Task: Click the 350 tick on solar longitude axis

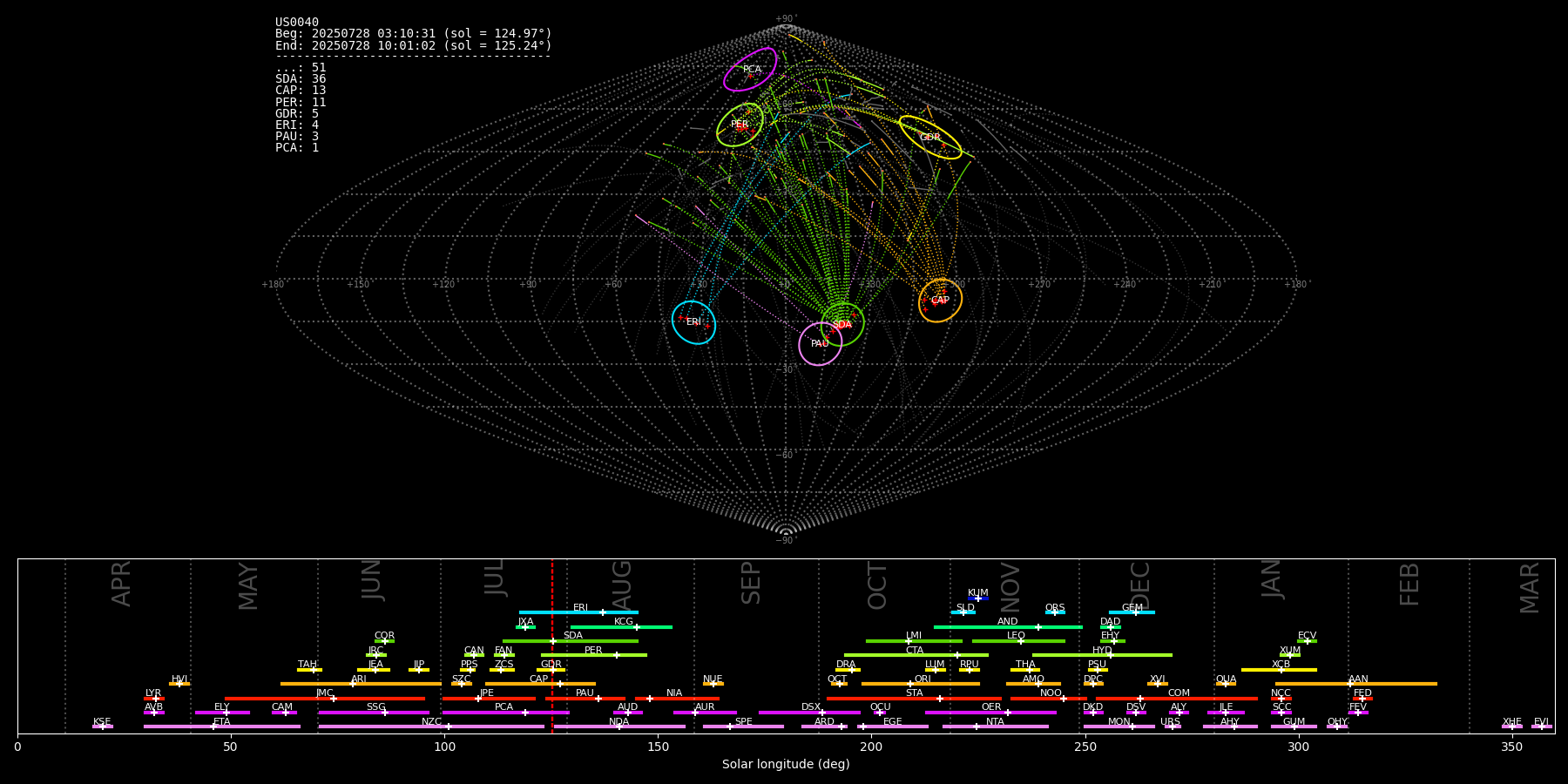Action: 1511,747
